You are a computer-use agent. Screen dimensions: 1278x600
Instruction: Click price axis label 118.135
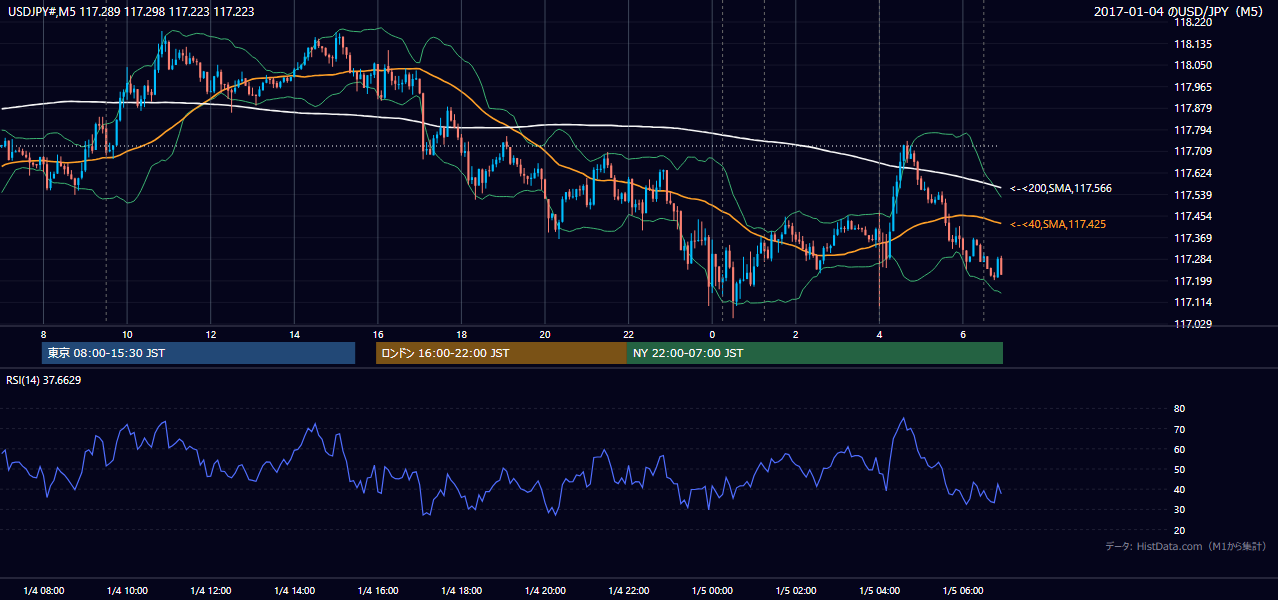1193,44
